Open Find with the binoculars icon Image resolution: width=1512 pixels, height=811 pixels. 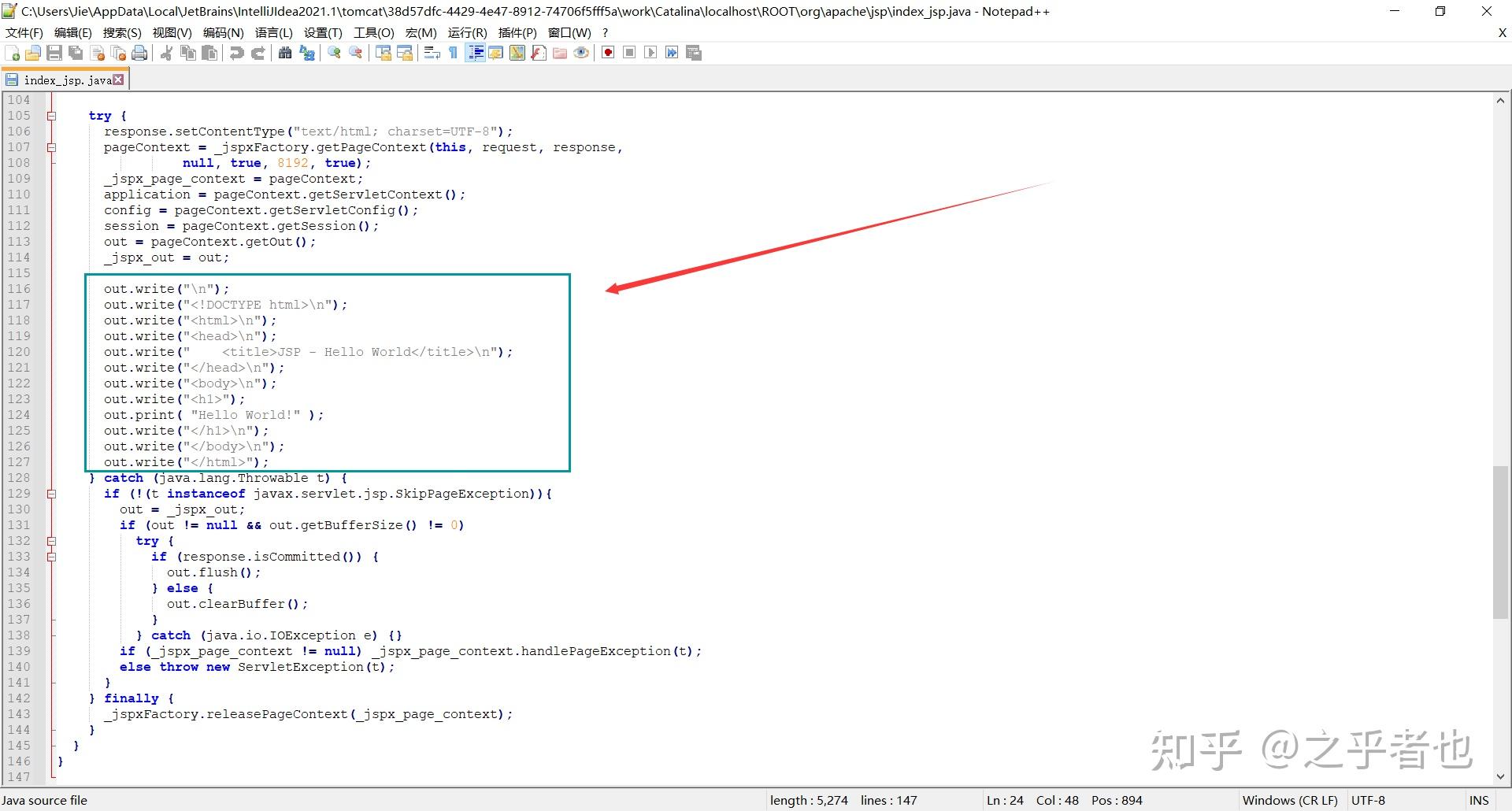(285, 53)
